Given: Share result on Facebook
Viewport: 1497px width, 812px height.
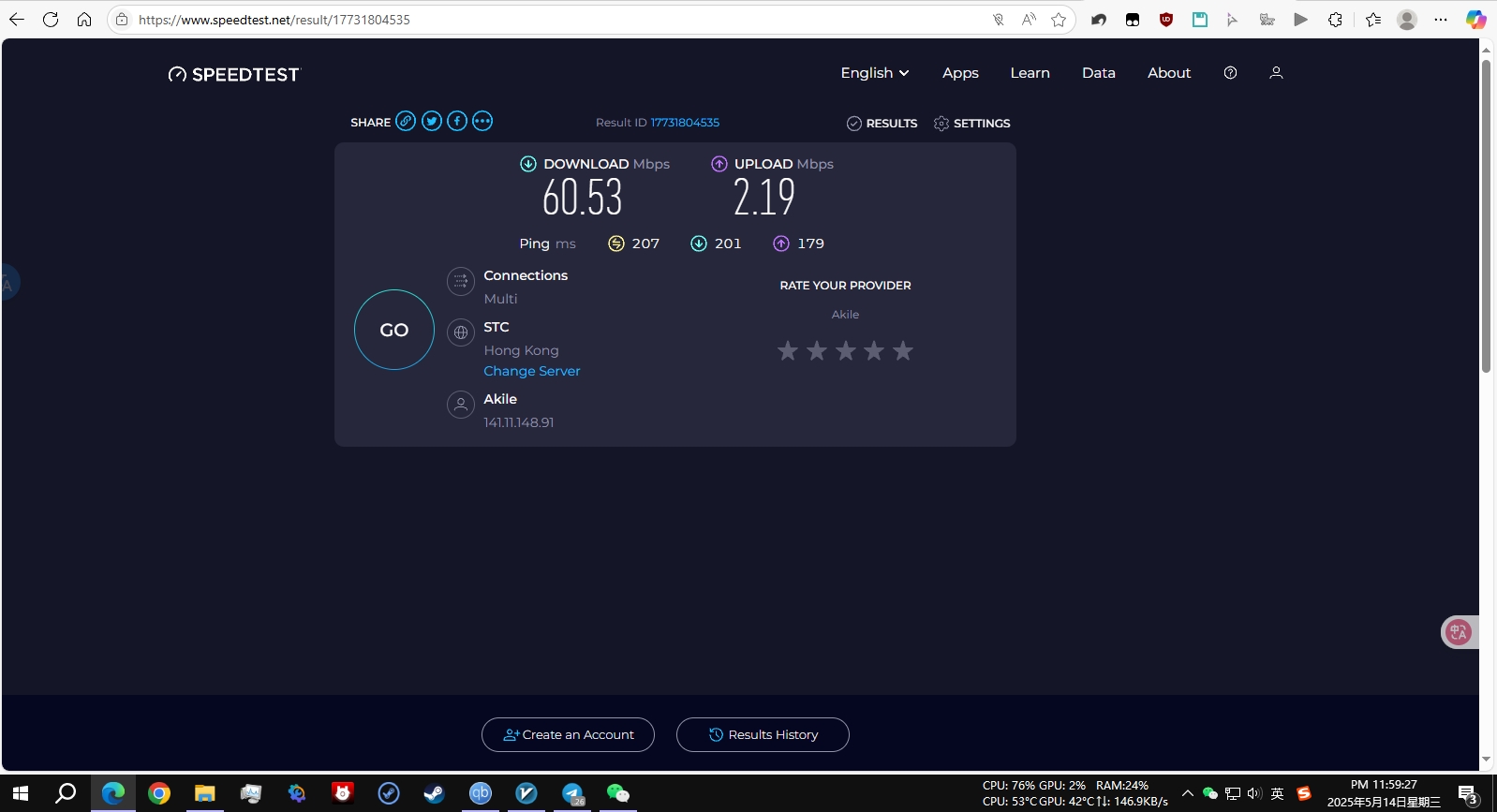Looking at the screenshot, I should [457, 121].
